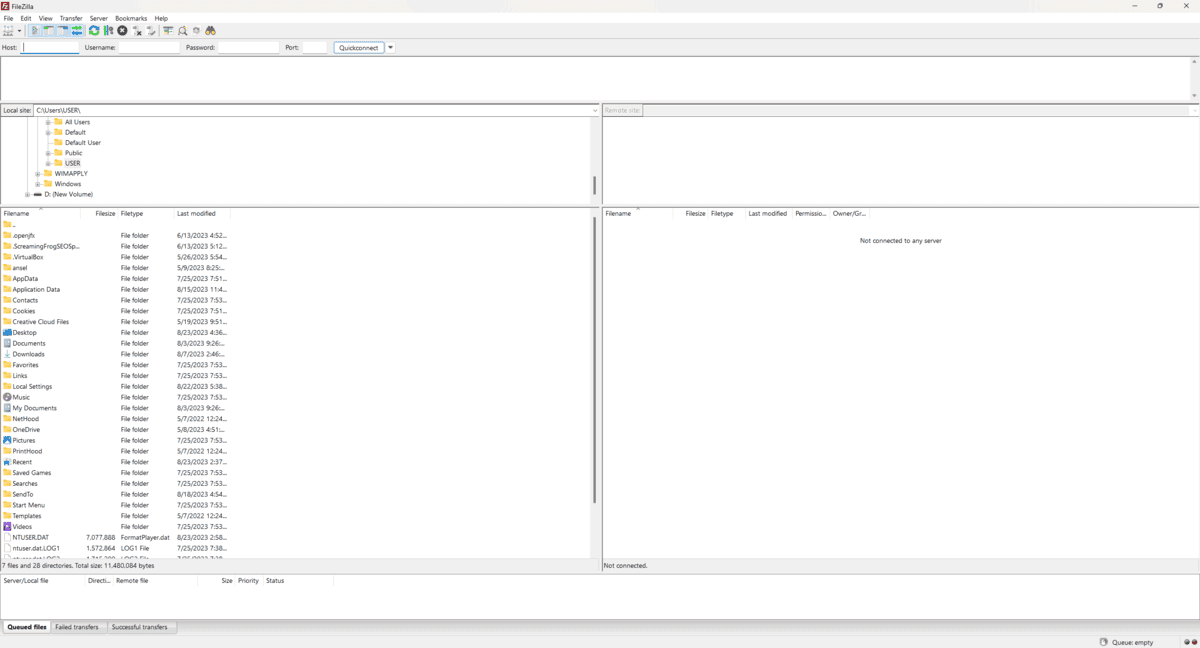Sort local files by Filetype column

(146, 213)
